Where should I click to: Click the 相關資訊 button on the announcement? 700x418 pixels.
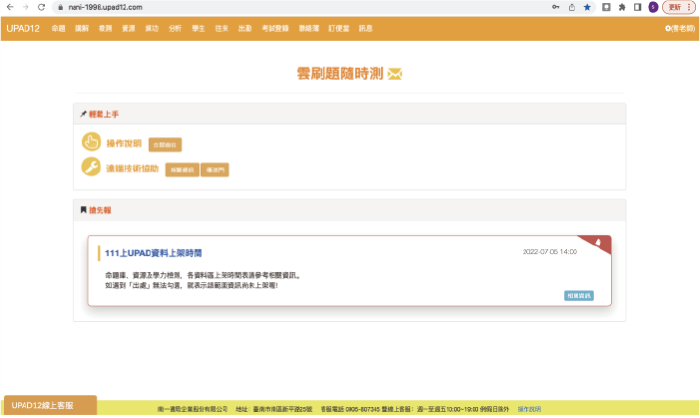[x=578, y=296]
